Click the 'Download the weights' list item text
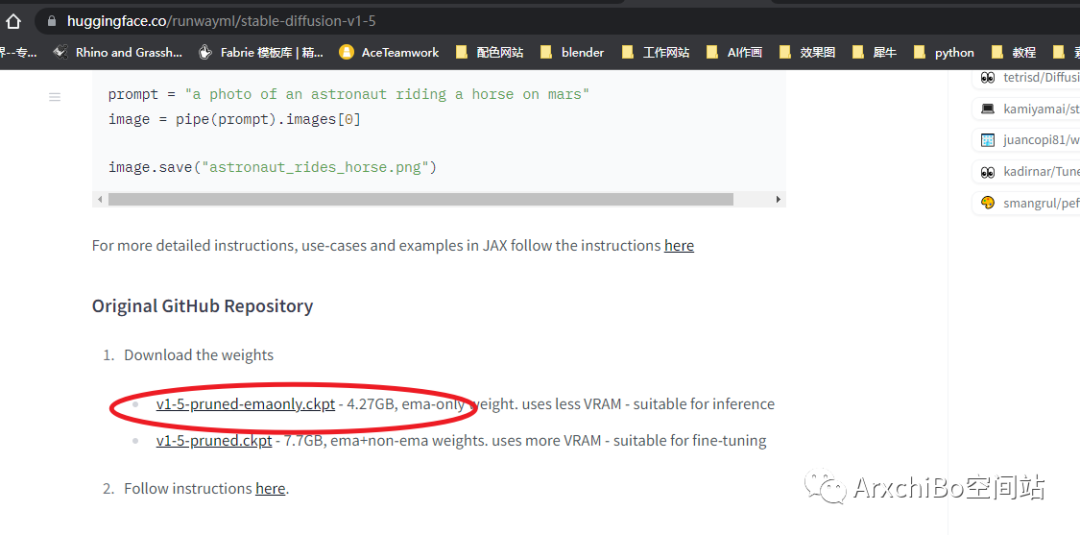The width and height of the screenshot is (1080, 535). click(198, 355)
